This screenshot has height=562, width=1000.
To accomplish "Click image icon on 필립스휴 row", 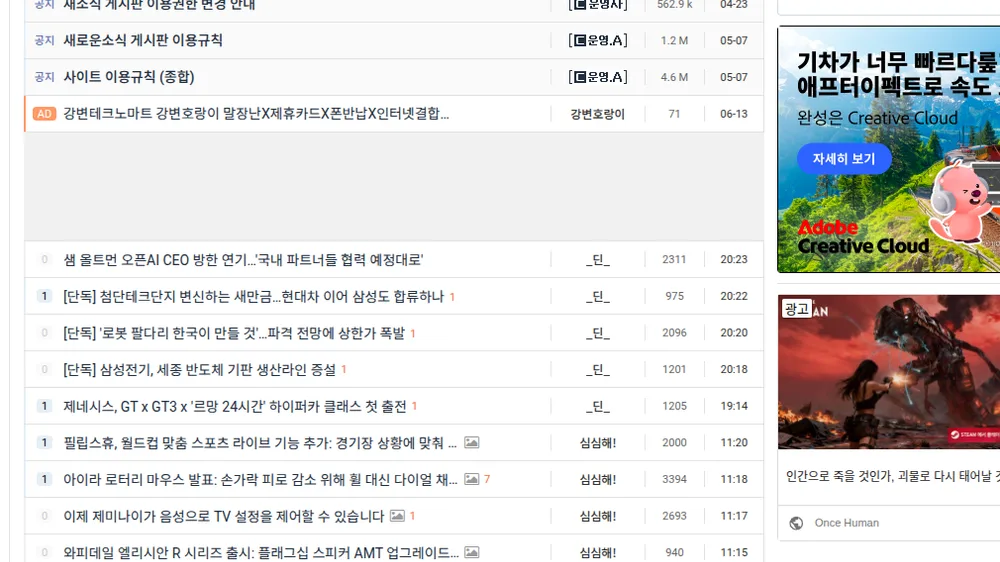I will click(x=472, y=443).
